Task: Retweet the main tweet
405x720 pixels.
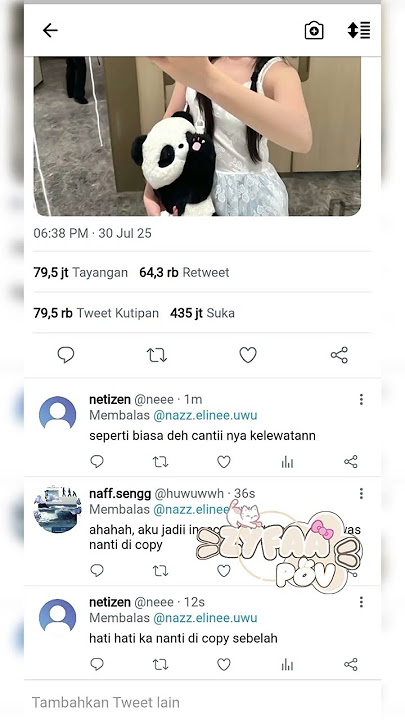Action: tap(157, 355)
